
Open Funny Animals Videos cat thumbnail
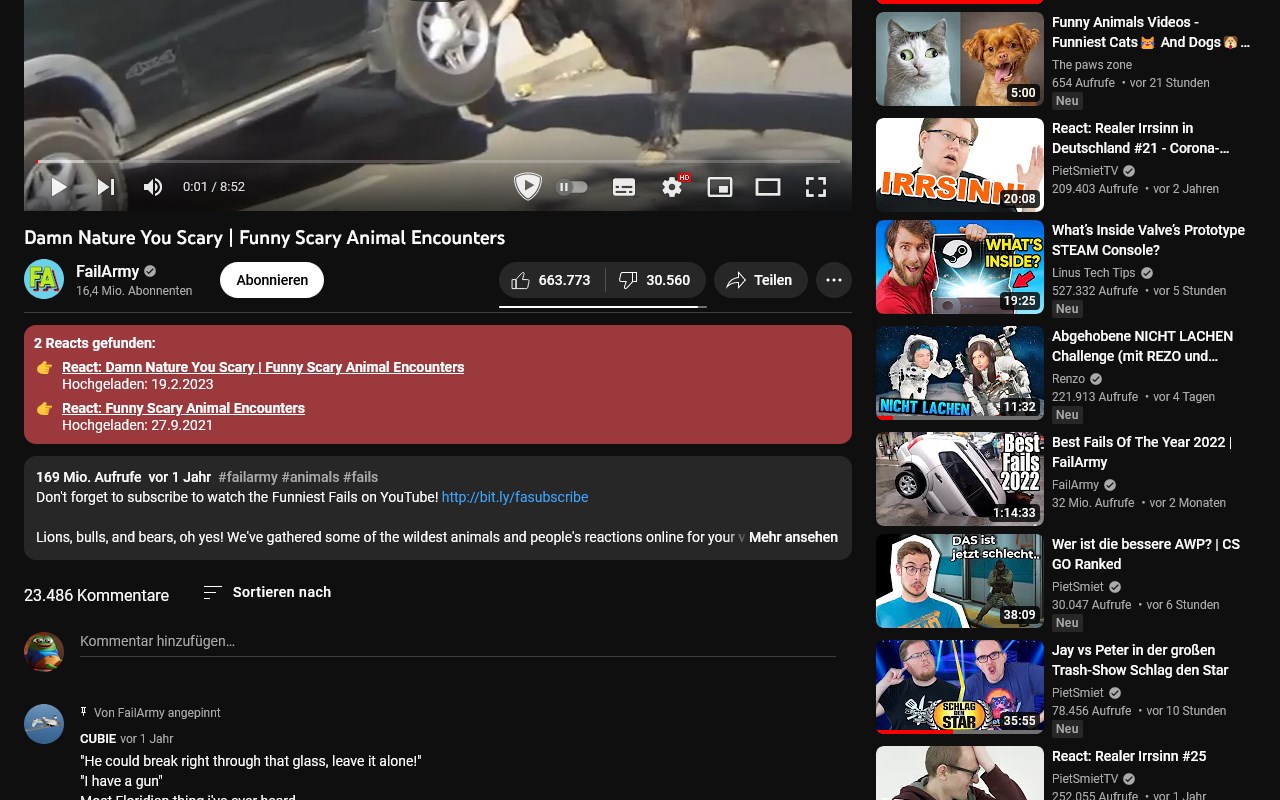(x=960, y=59)
